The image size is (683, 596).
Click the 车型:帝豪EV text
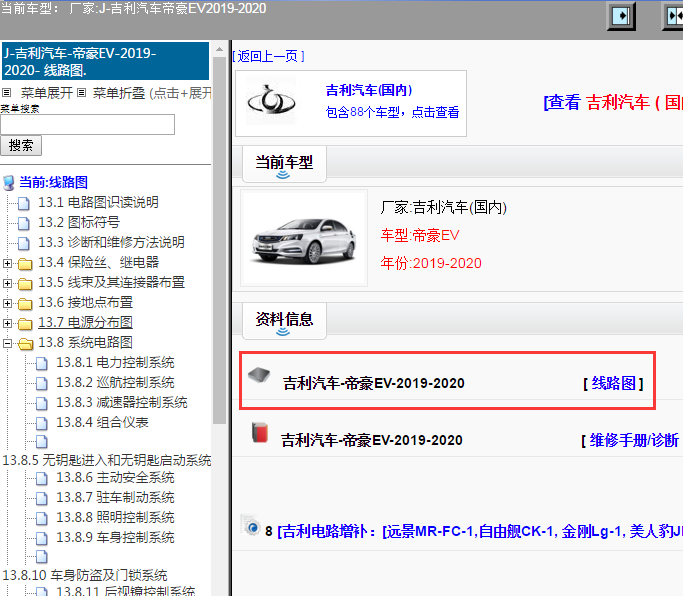click(x=420, y=236)
